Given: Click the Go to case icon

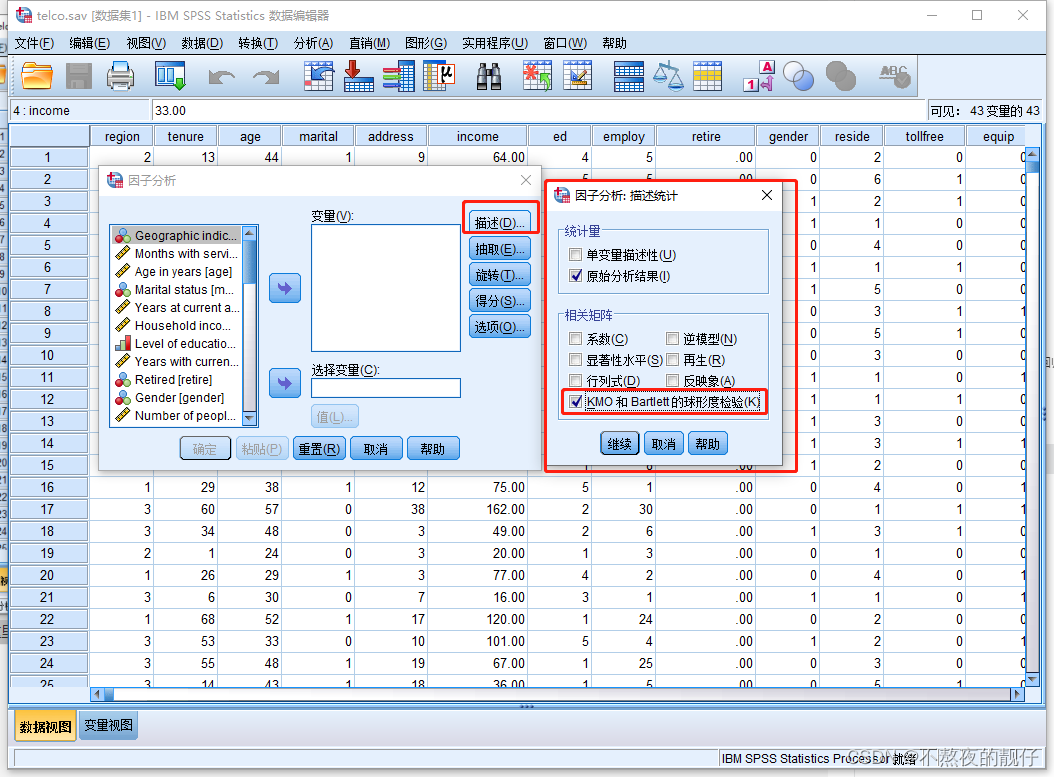Looking at the screenshot, I should (319, 76).
